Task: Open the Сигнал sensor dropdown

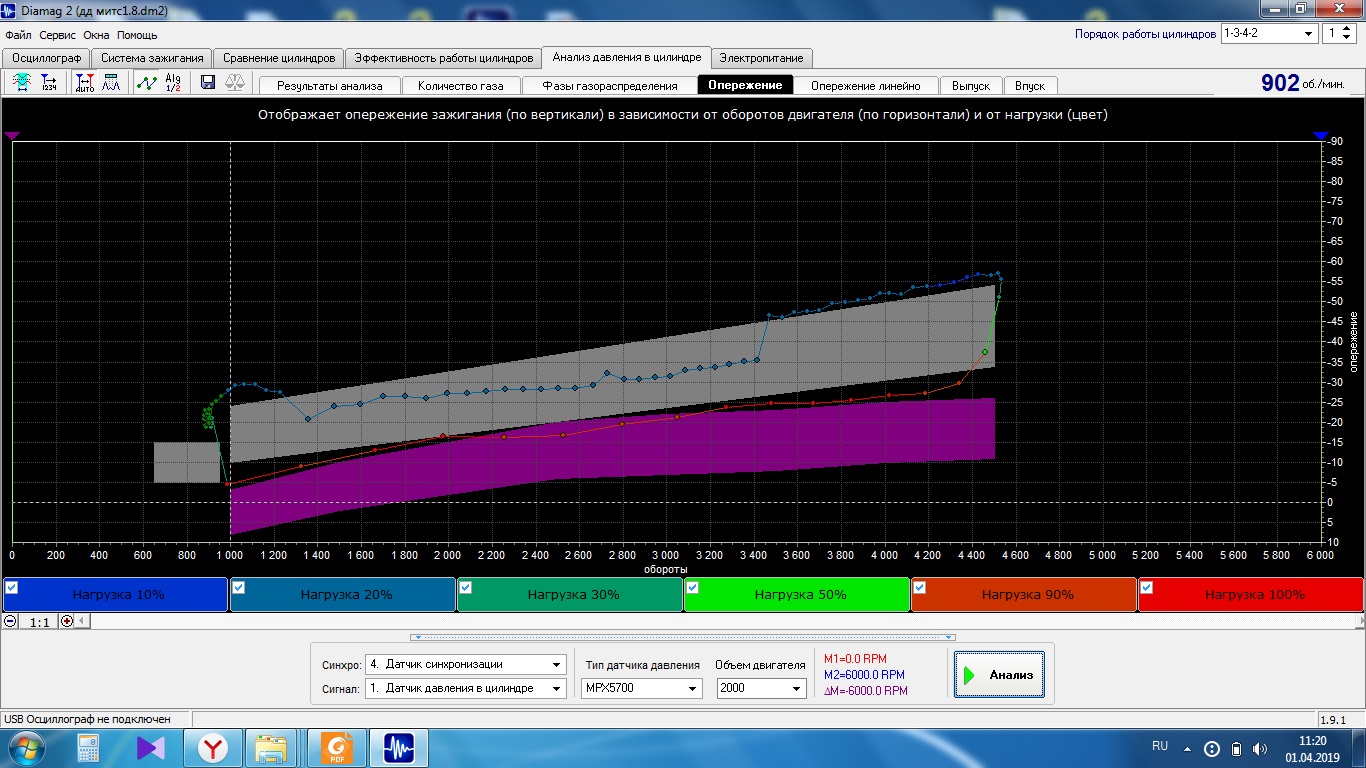Action: [x=466, y=688]
